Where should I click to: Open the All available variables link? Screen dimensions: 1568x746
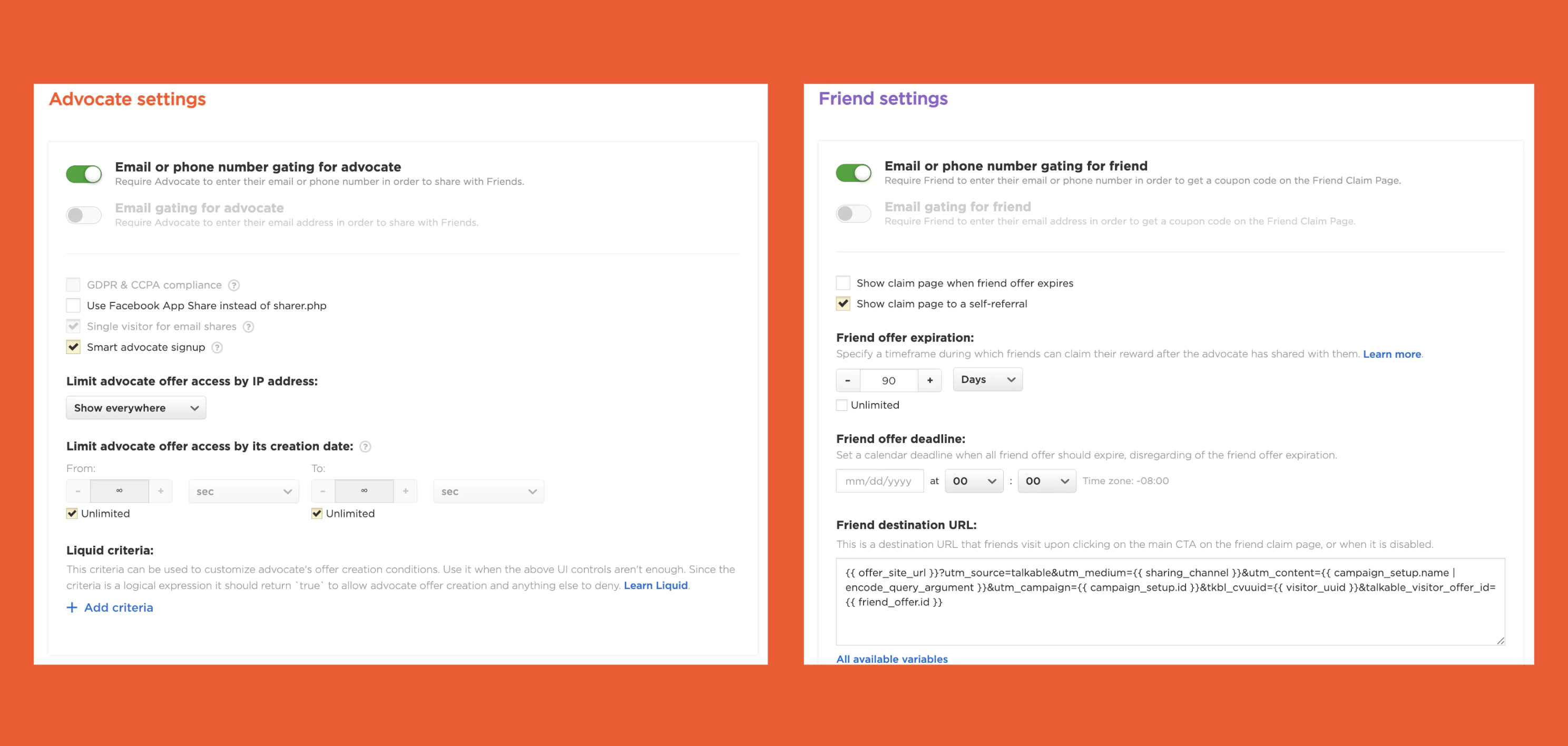click(891, 659)
